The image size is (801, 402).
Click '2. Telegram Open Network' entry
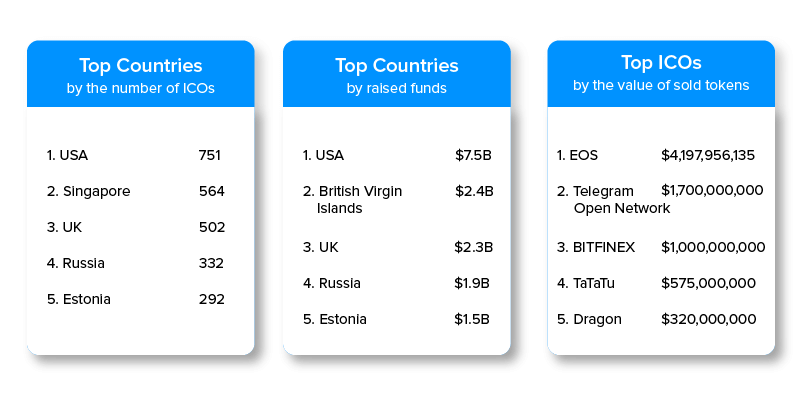pyautogui.click(x=608, y=199)
